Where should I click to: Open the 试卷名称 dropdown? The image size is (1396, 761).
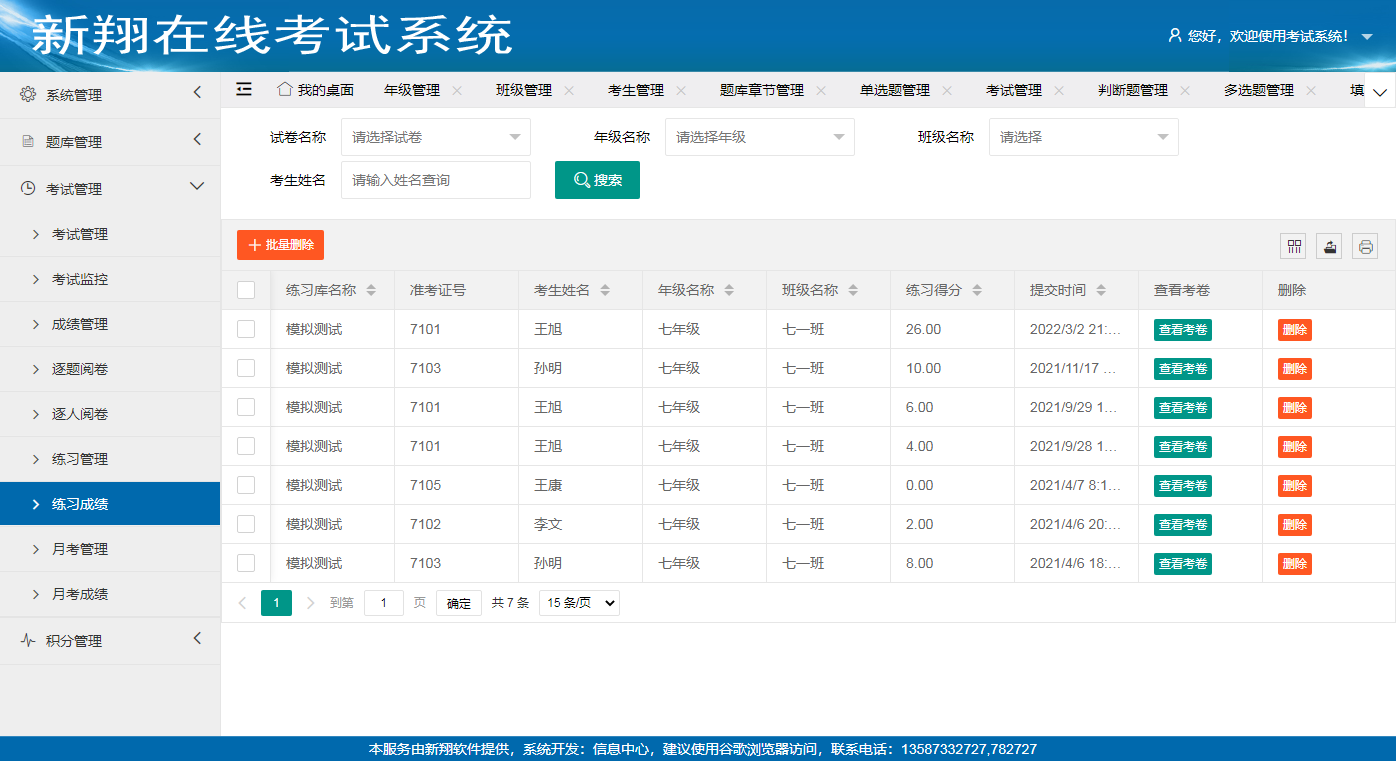pos(435,137)
